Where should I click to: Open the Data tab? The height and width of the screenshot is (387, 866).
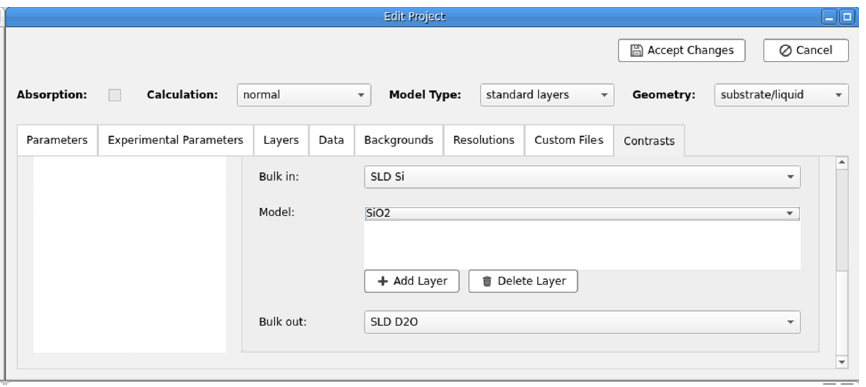(331, 140)
